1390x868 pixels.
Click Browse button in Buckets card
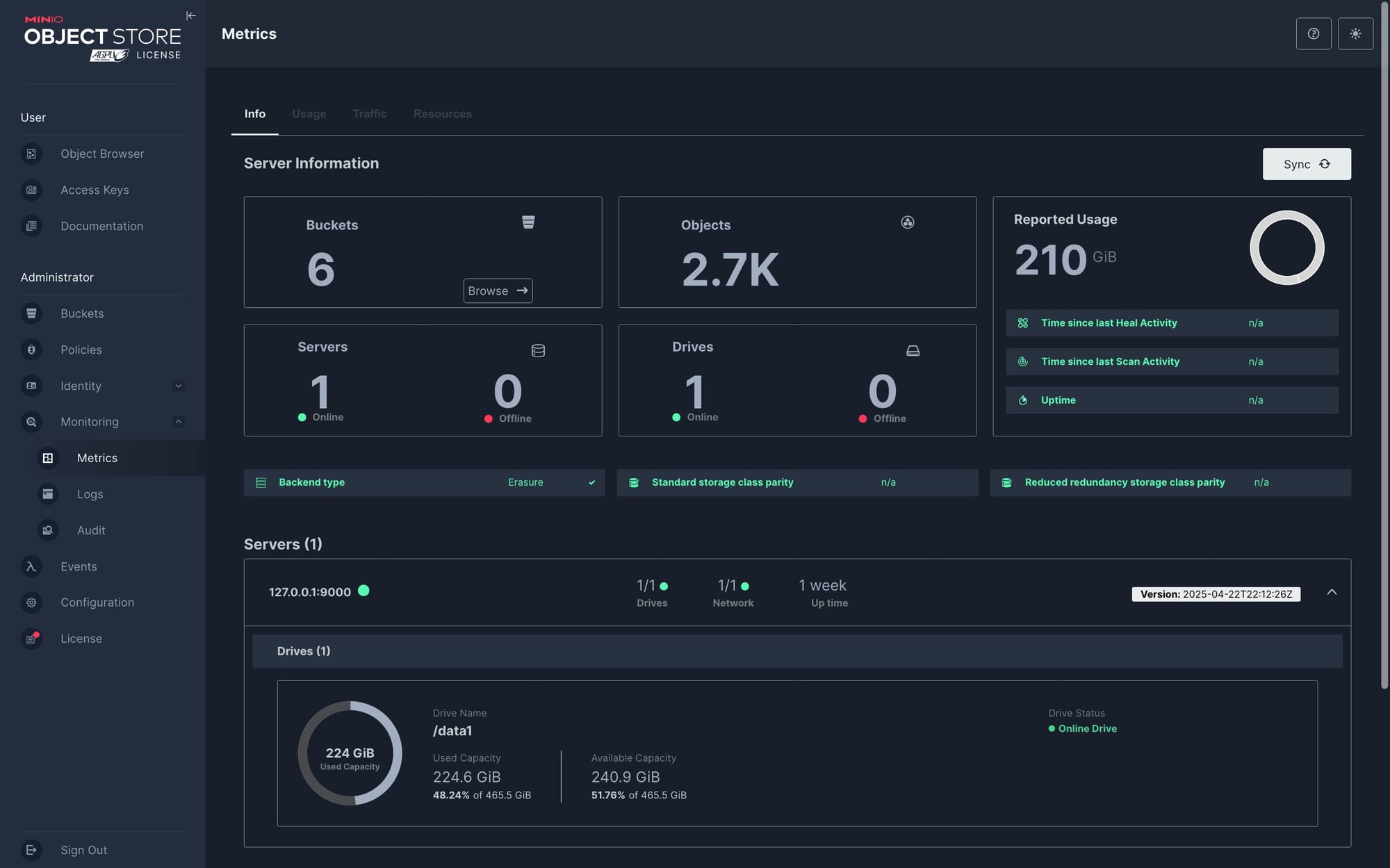pyautogui.click(x=498, y=290)
